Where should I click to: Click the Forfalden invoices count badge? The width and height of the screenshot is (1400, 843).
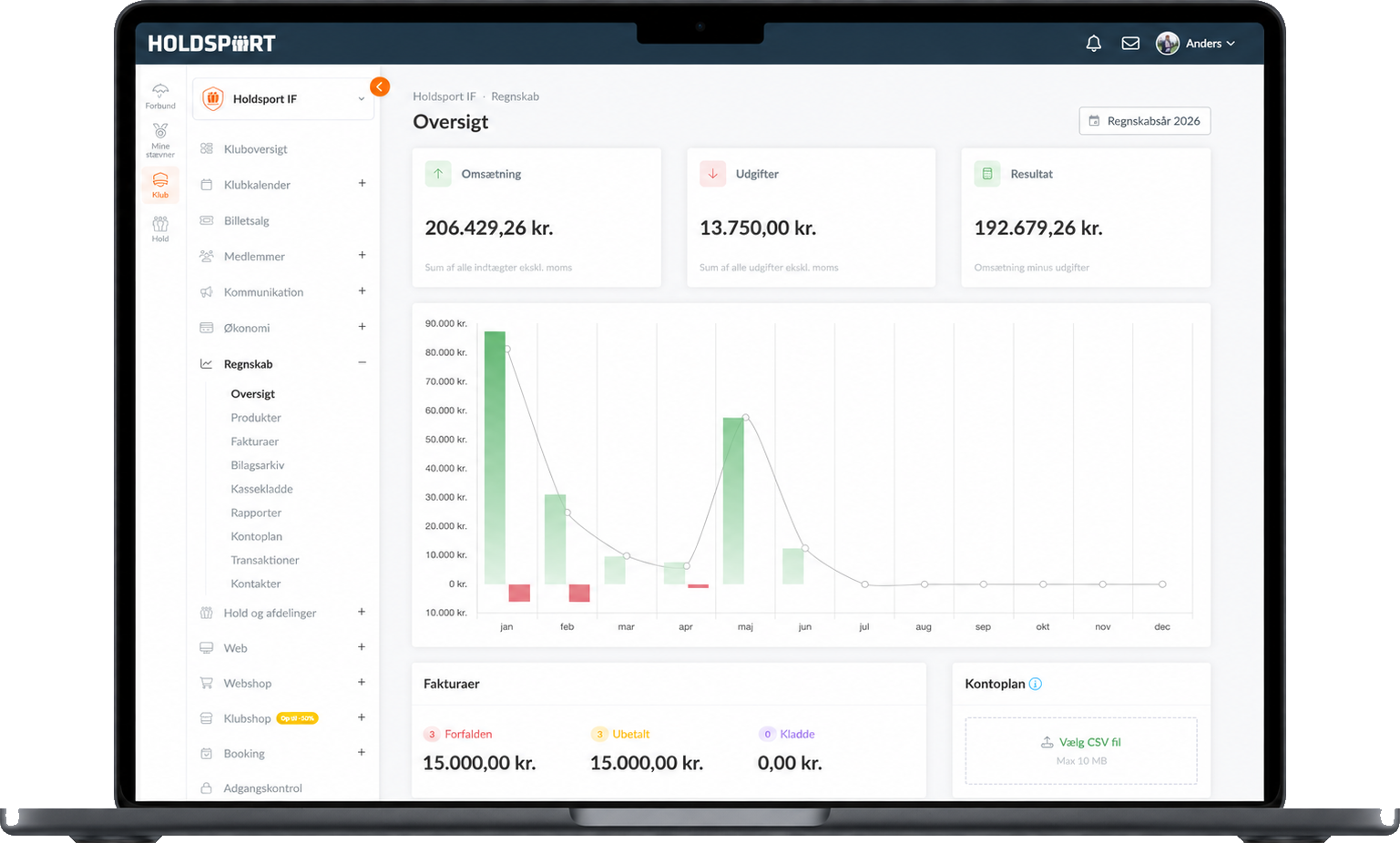[432, 735]
